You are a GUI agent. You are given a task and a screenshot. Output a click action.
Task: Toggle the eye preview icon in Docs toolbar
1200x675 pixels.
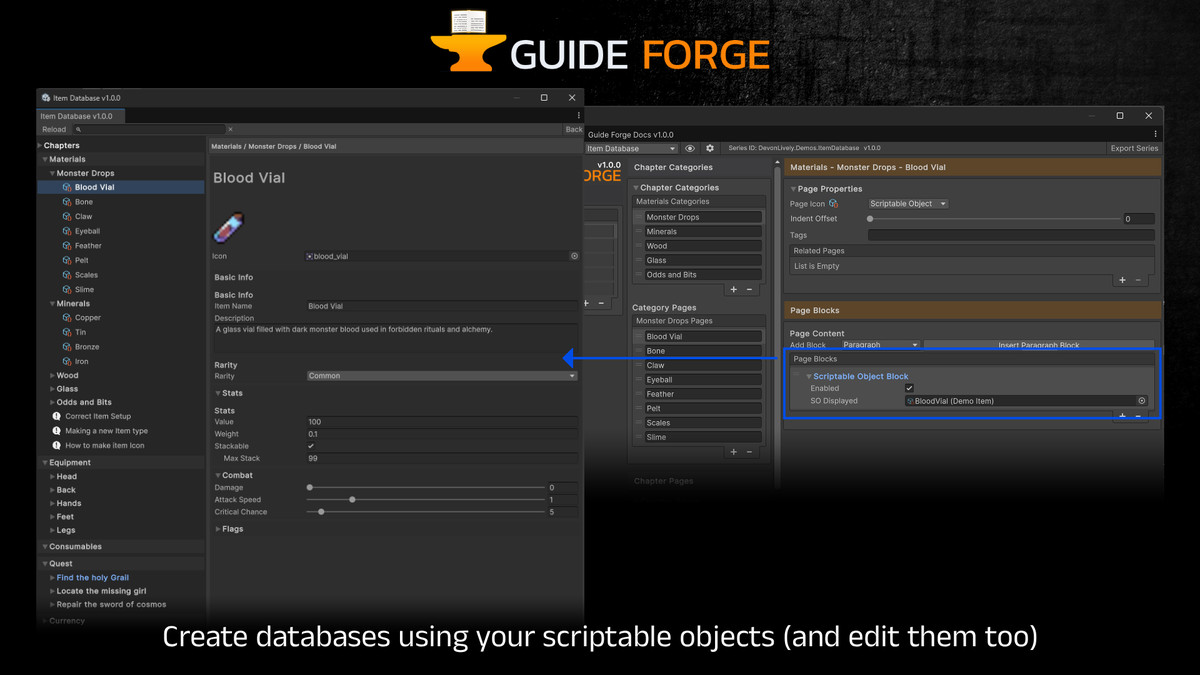tap(690, 148)
